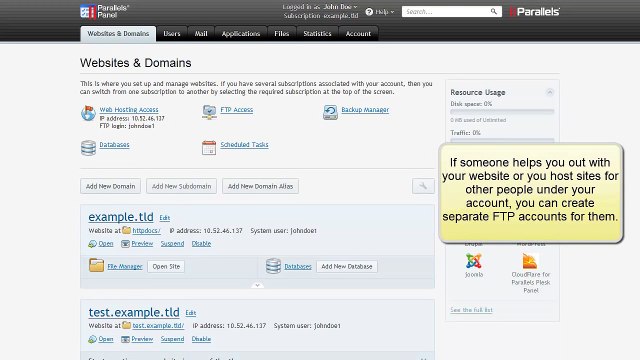The height and width of the screenshot is (360, 640).
Task: Select the Websites & Domains tab
Action: click(118, 34)
